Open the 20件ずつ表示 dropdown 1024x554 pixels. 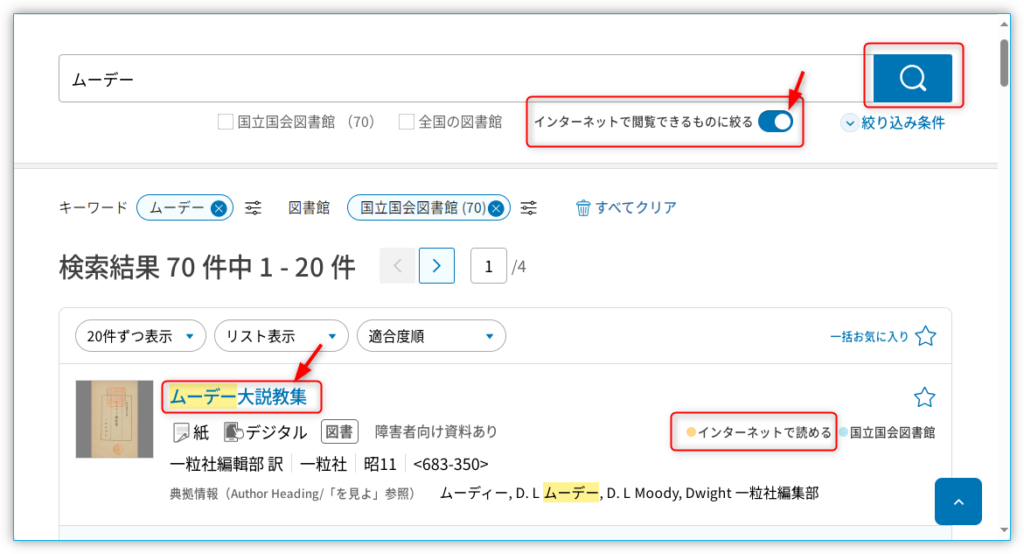140,336
